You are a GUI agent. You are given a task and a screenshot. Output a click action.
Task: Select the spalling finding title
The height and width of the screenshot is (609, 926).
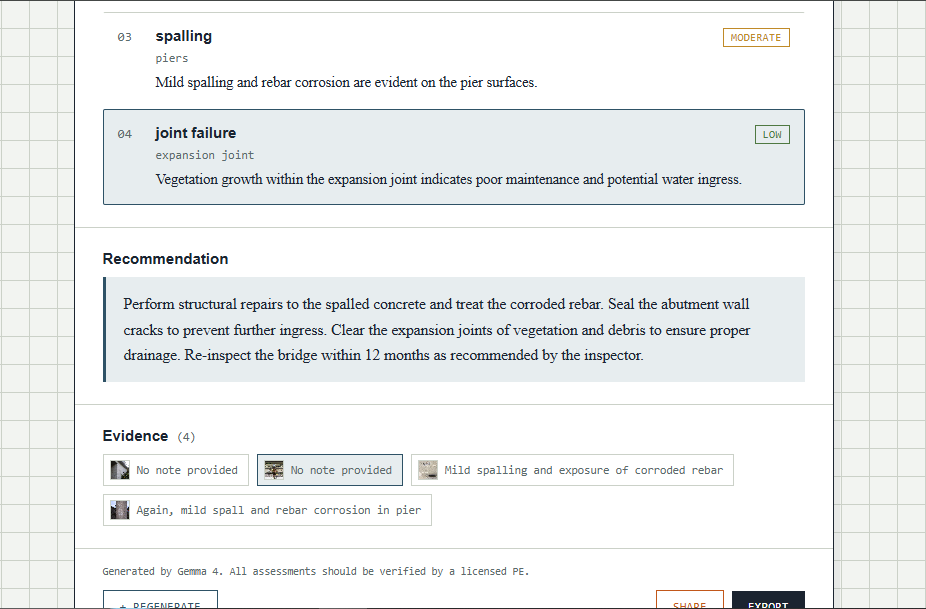click(184, 36)
